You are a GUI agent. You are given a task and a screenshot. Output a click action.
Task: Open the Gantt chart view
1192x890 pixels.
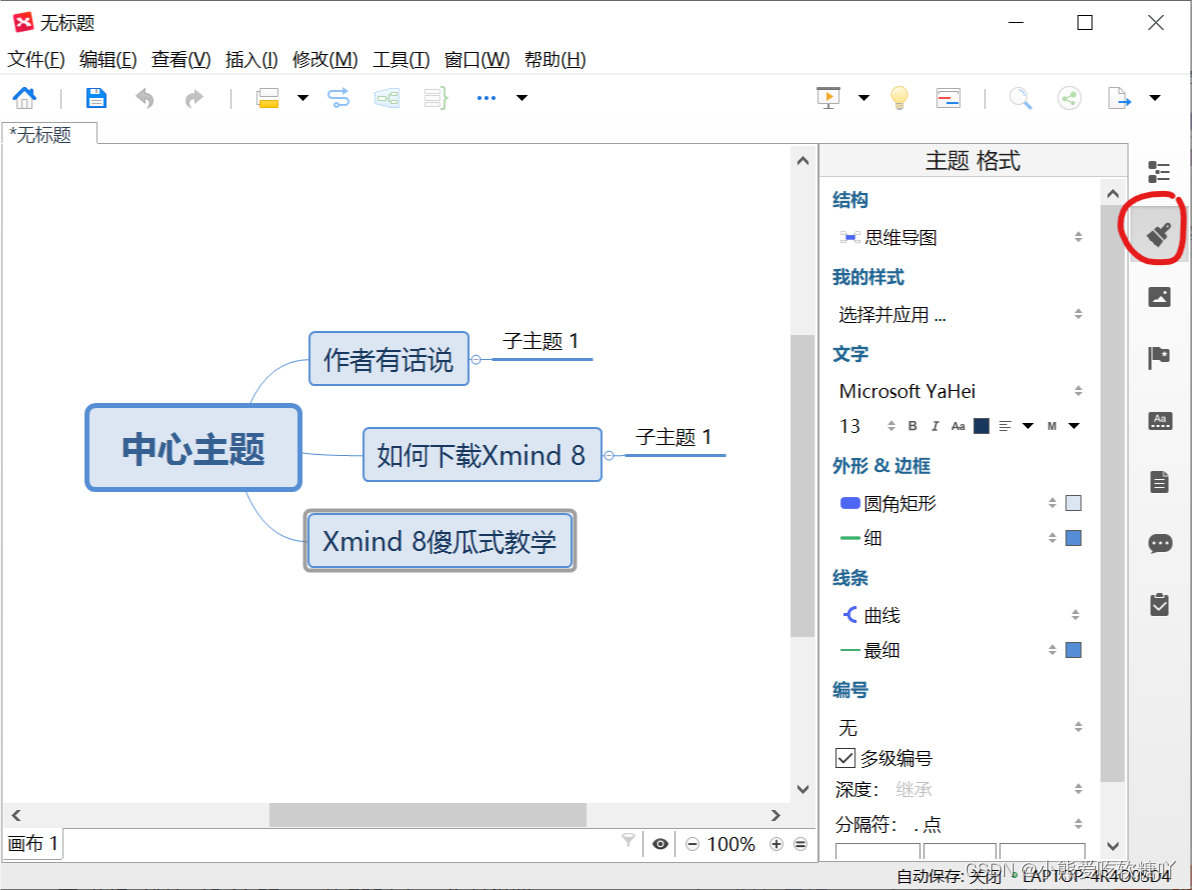click(948, 98)
